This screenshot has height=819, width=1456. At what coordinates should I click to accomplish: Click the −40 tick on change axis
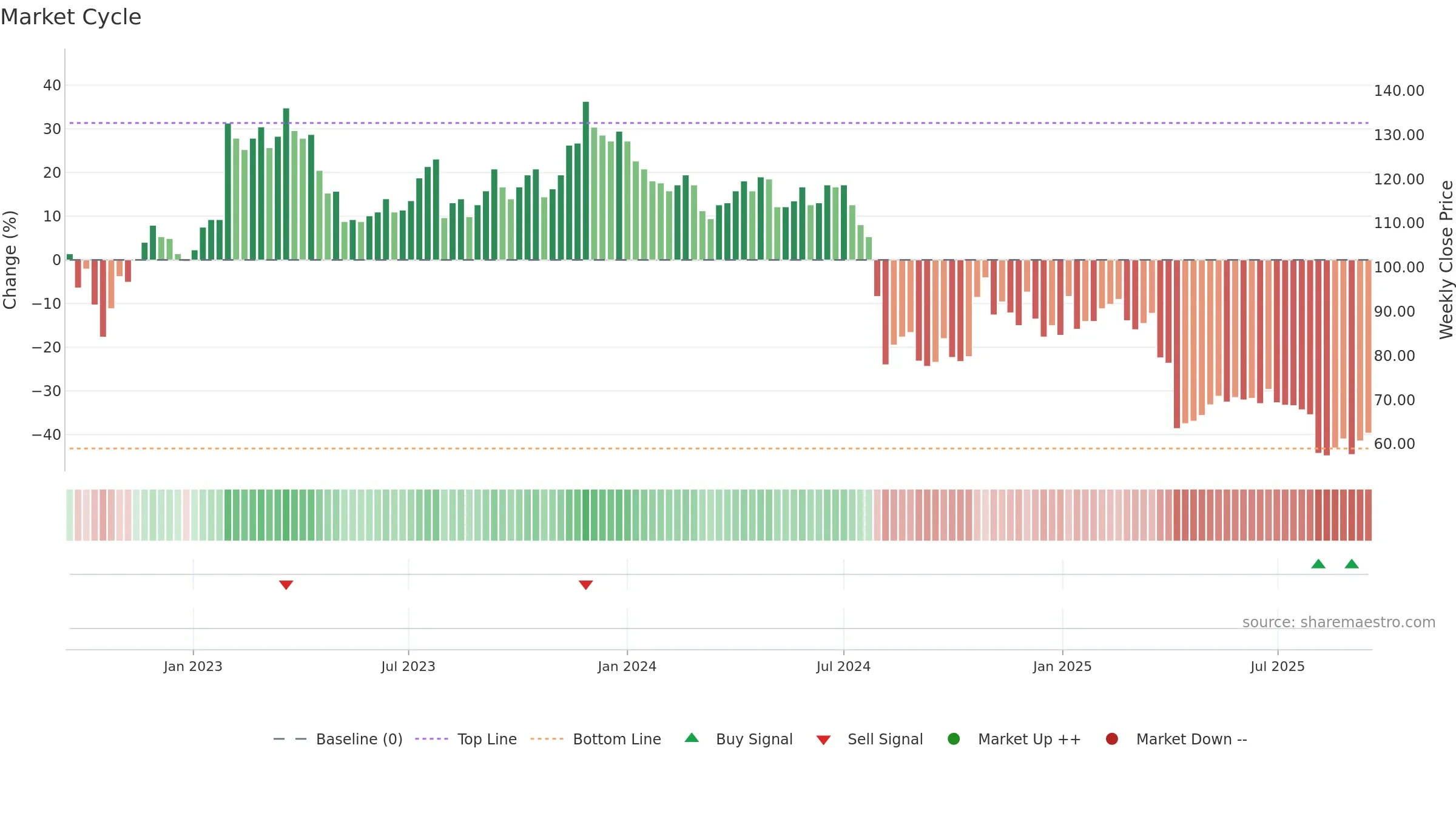click(47, 435)
